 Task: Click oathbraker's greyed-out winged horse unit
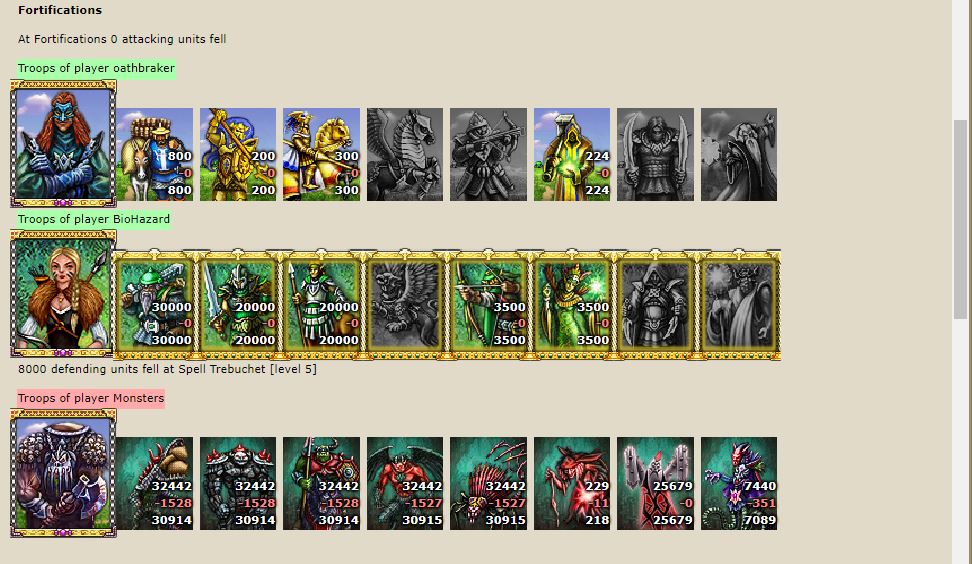click(x=404, y=155)
